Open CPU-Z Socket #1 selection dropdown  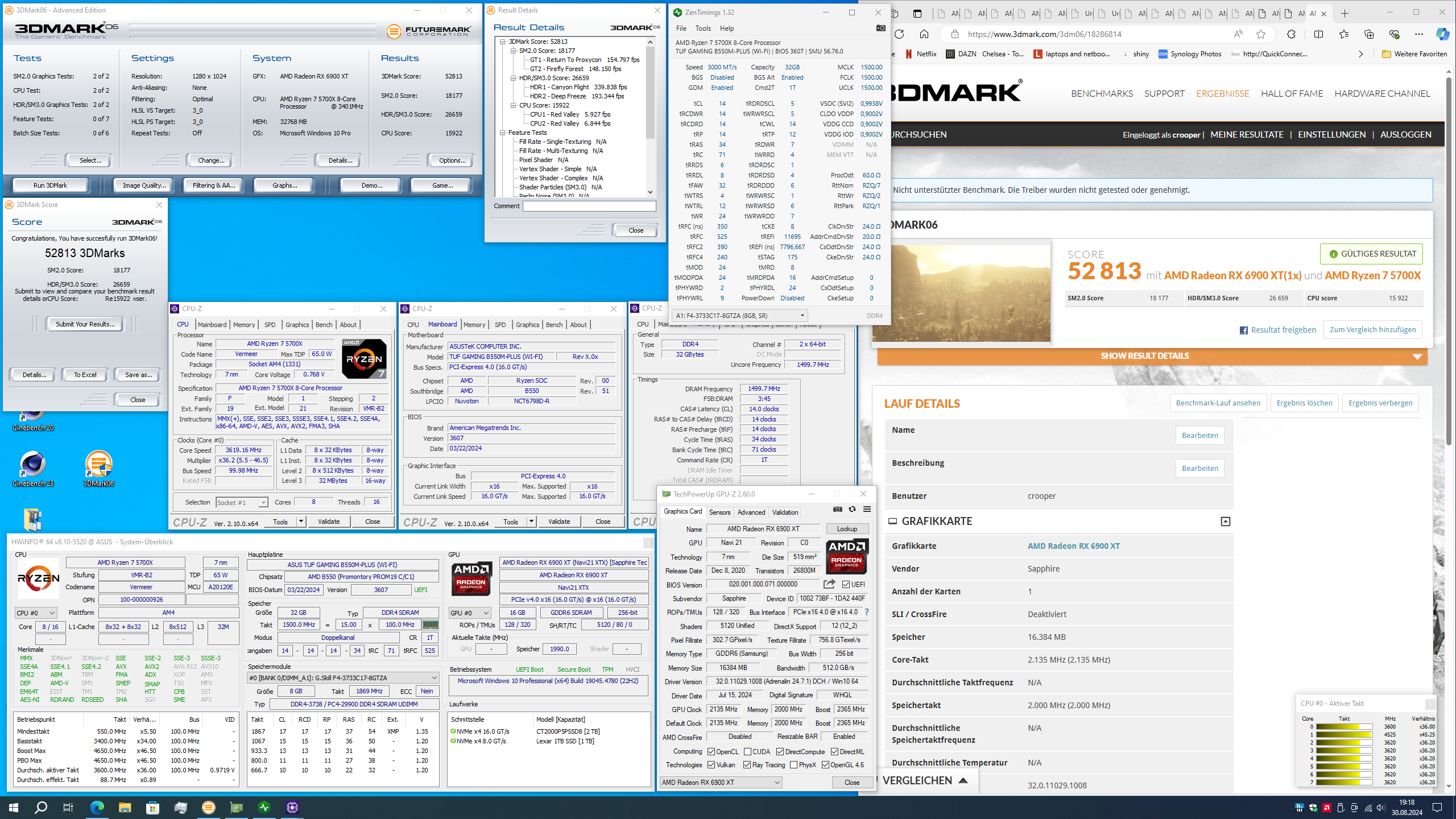coord(242,502)
